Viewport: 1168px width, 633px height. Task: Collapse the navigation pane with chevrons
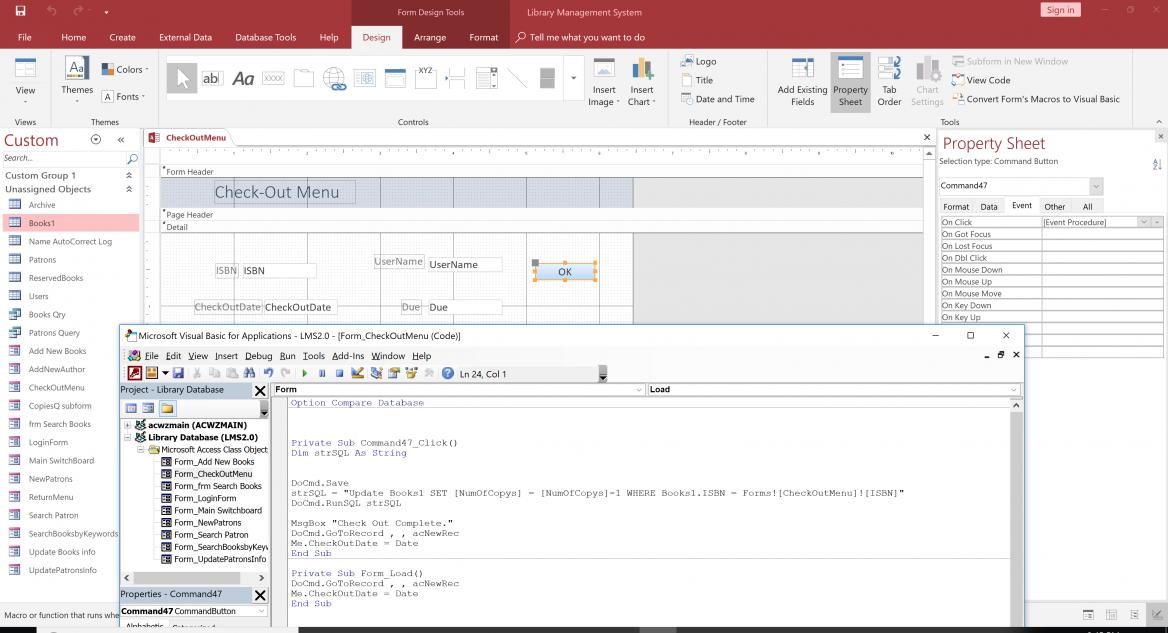pos(121,140)
